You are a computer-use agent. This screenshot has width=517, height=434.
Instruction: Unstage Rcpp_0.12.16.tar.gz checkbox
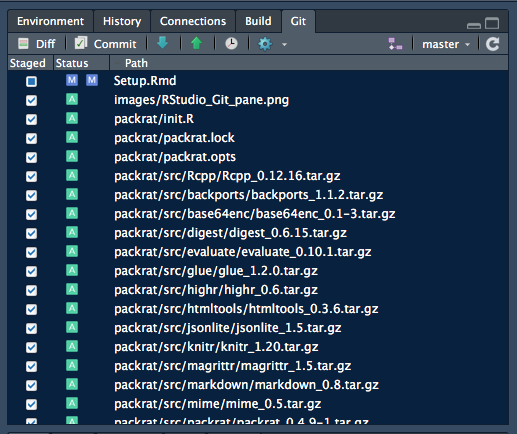(32, 176)
